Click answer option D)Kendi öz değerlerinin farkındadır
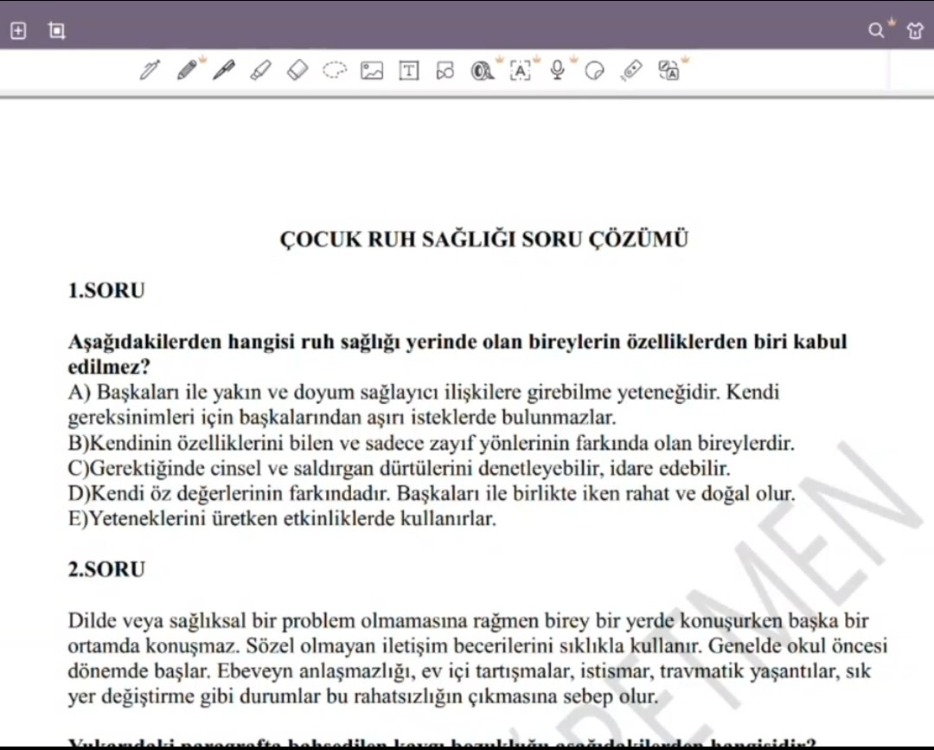This screenshot has width=934, height=750. (x=431, y=493)
